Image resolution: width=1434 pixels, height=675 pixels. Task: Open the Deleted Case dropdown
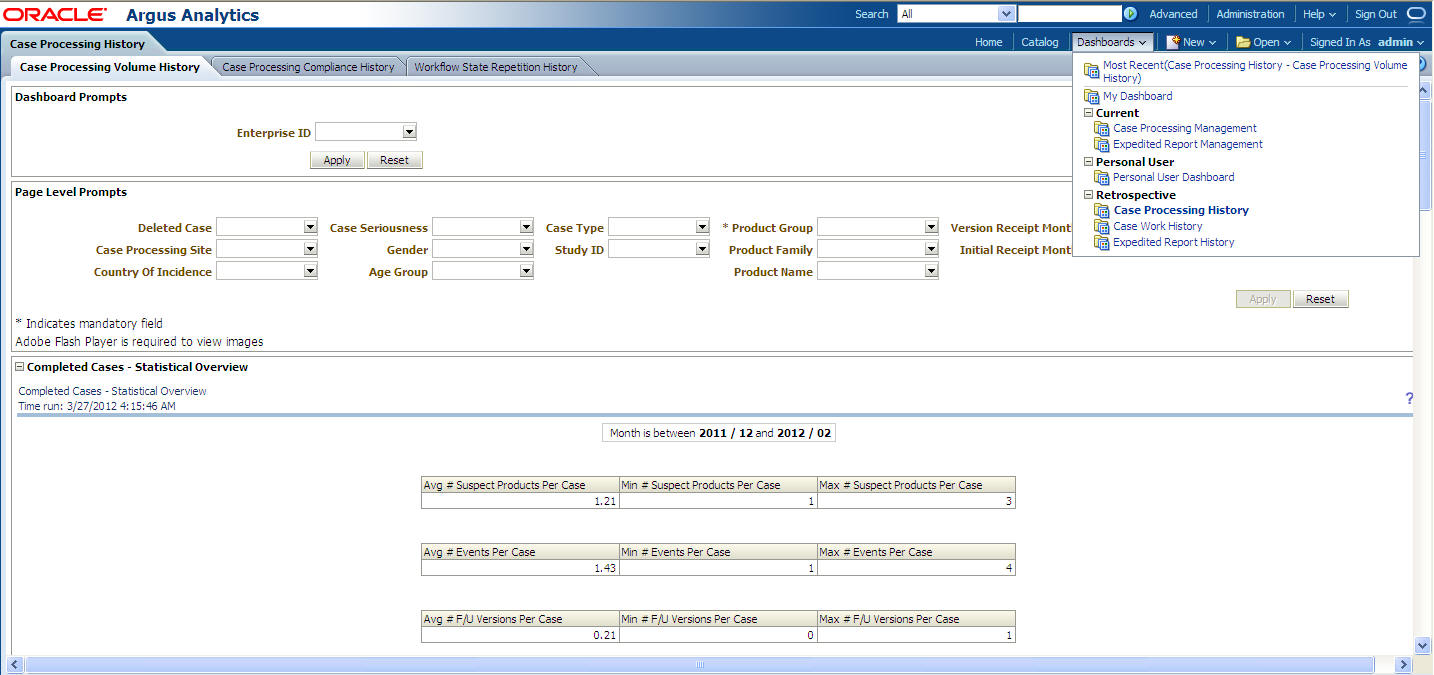coord(310,227)
